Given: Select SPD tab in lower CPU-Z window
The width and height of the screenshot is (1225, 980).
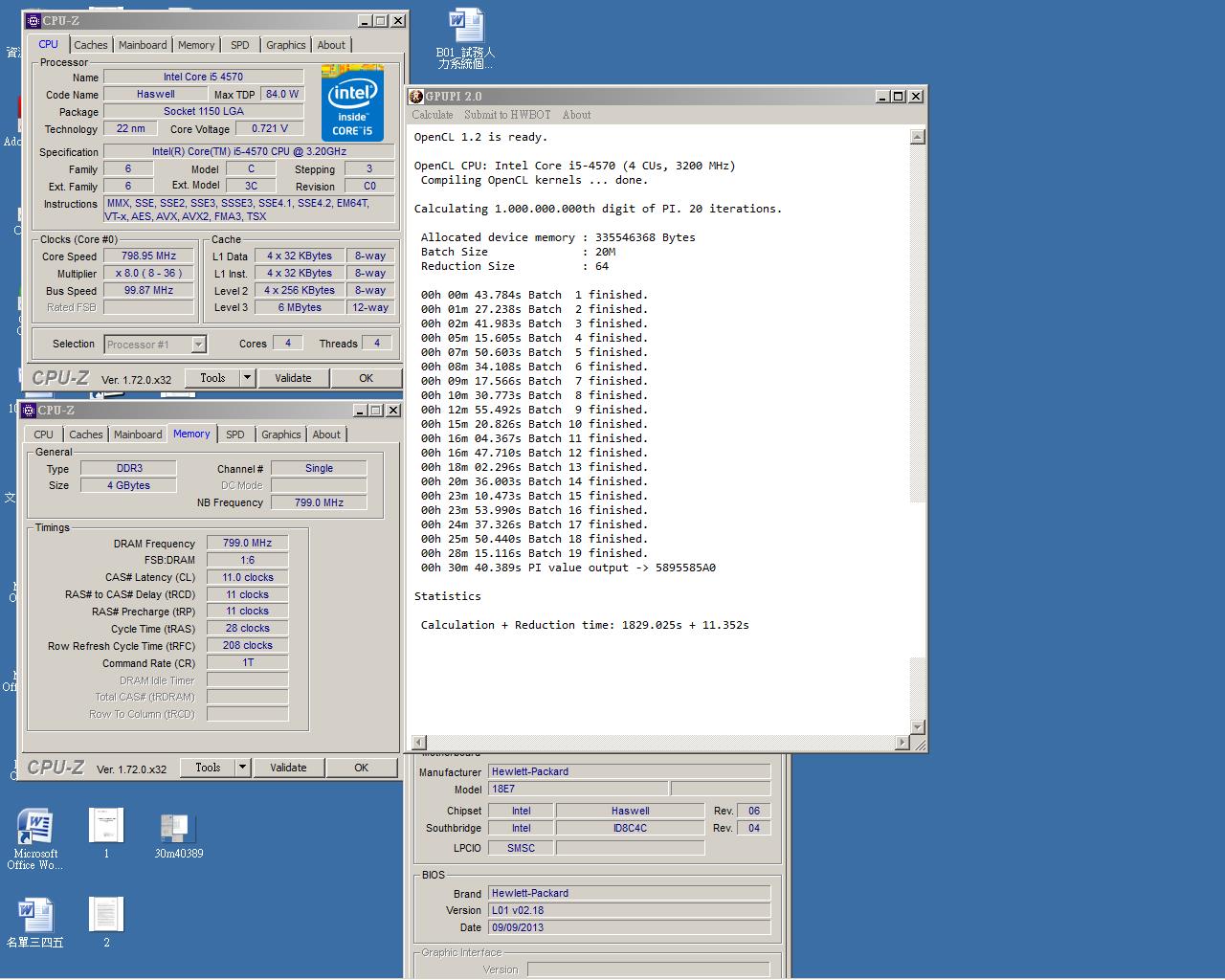Looking at the screenshot, I should coord(235,434).
